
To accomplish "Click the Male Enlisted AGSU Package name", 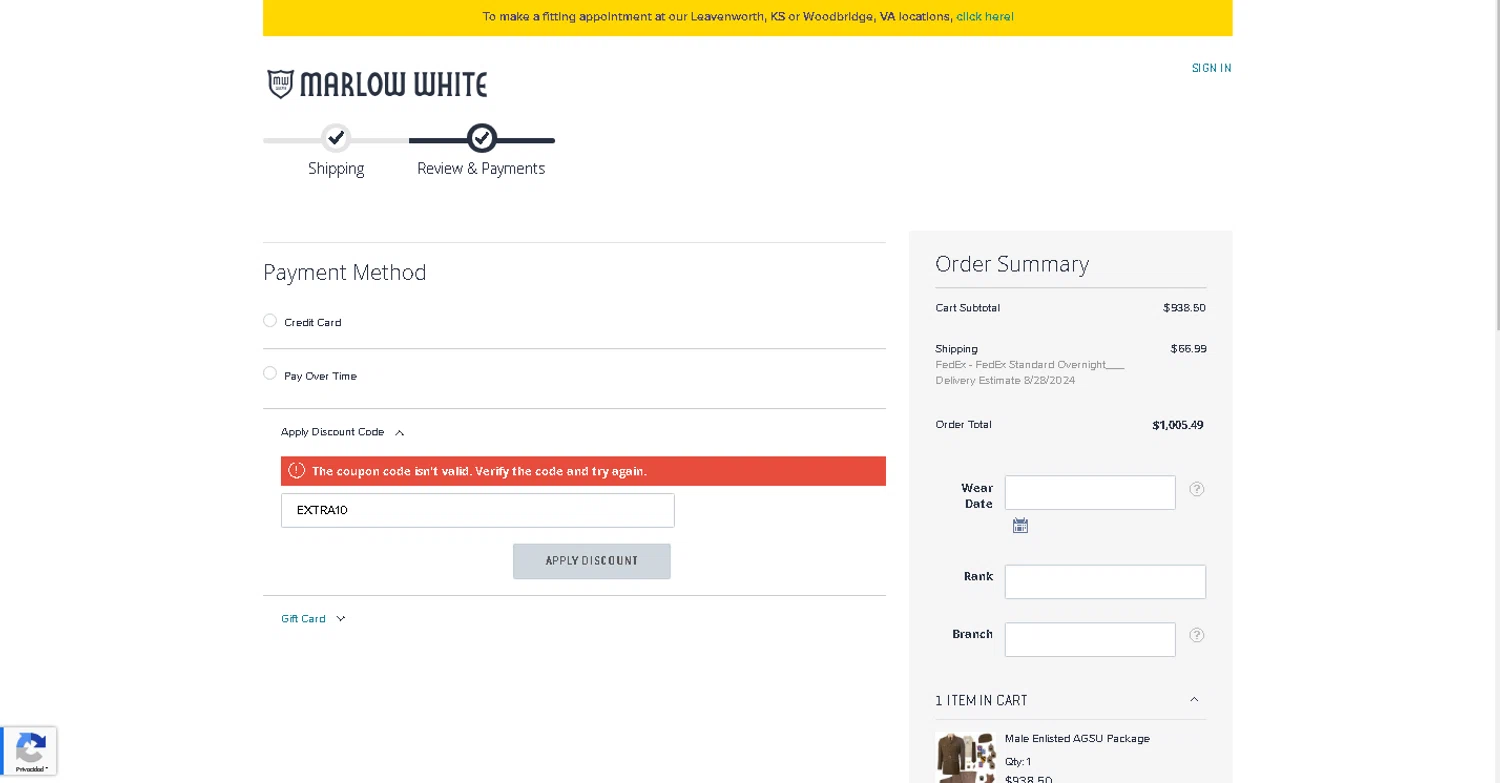I will pos(1077,739).
